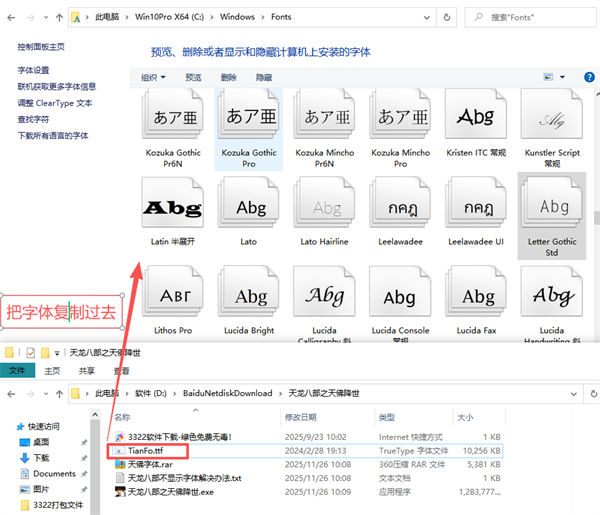Open the 组织 dropdown menu
600x515 pixels.
click(x=153, y=77)
